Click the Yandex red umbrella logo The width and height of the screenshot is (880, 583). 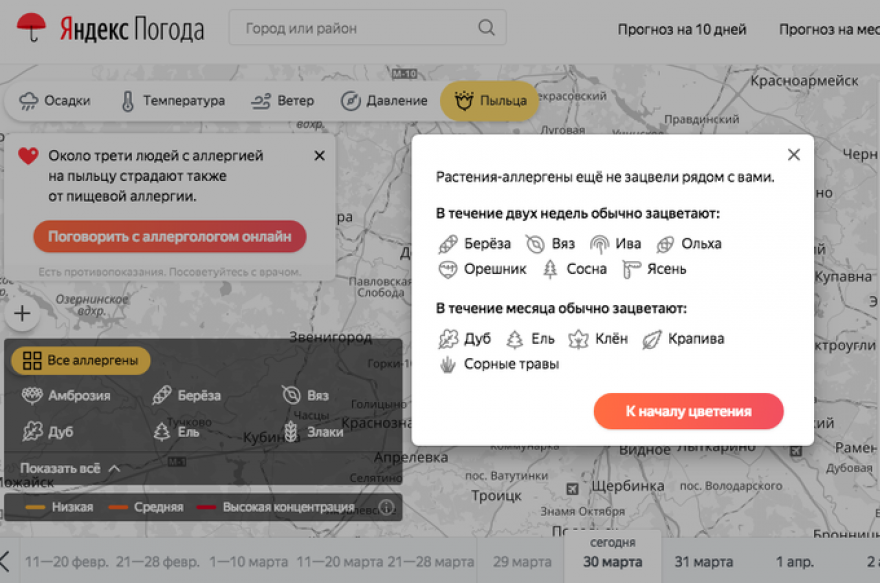click(x=32, y=28)
